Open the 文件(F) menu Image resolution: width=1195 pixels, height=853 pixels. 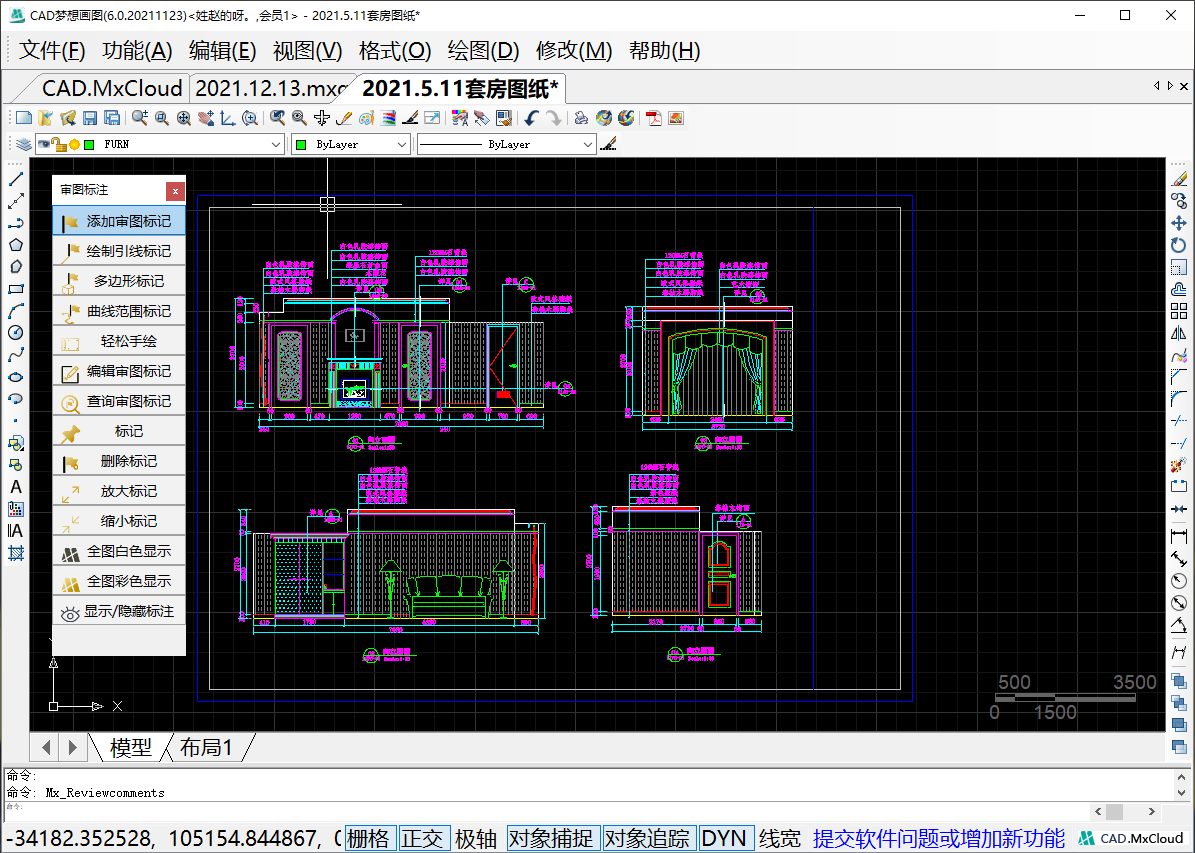pos(52,51)
